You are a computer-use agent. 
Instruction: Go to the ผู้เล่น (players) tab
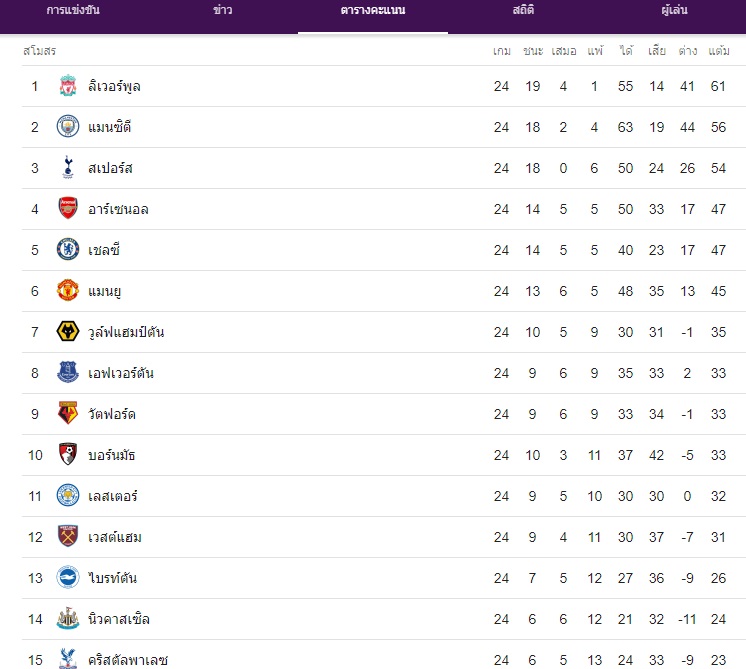pyautogui.click(x=674, y=11)
